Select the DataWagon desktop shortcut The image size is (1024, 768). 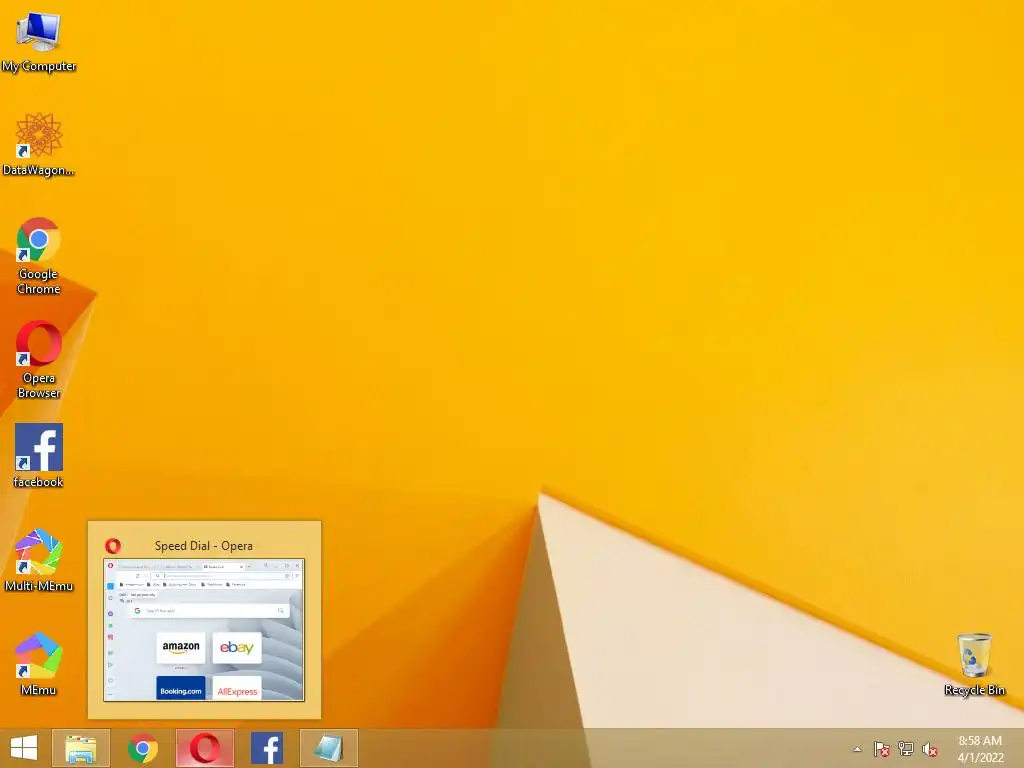tap(39, 144)
